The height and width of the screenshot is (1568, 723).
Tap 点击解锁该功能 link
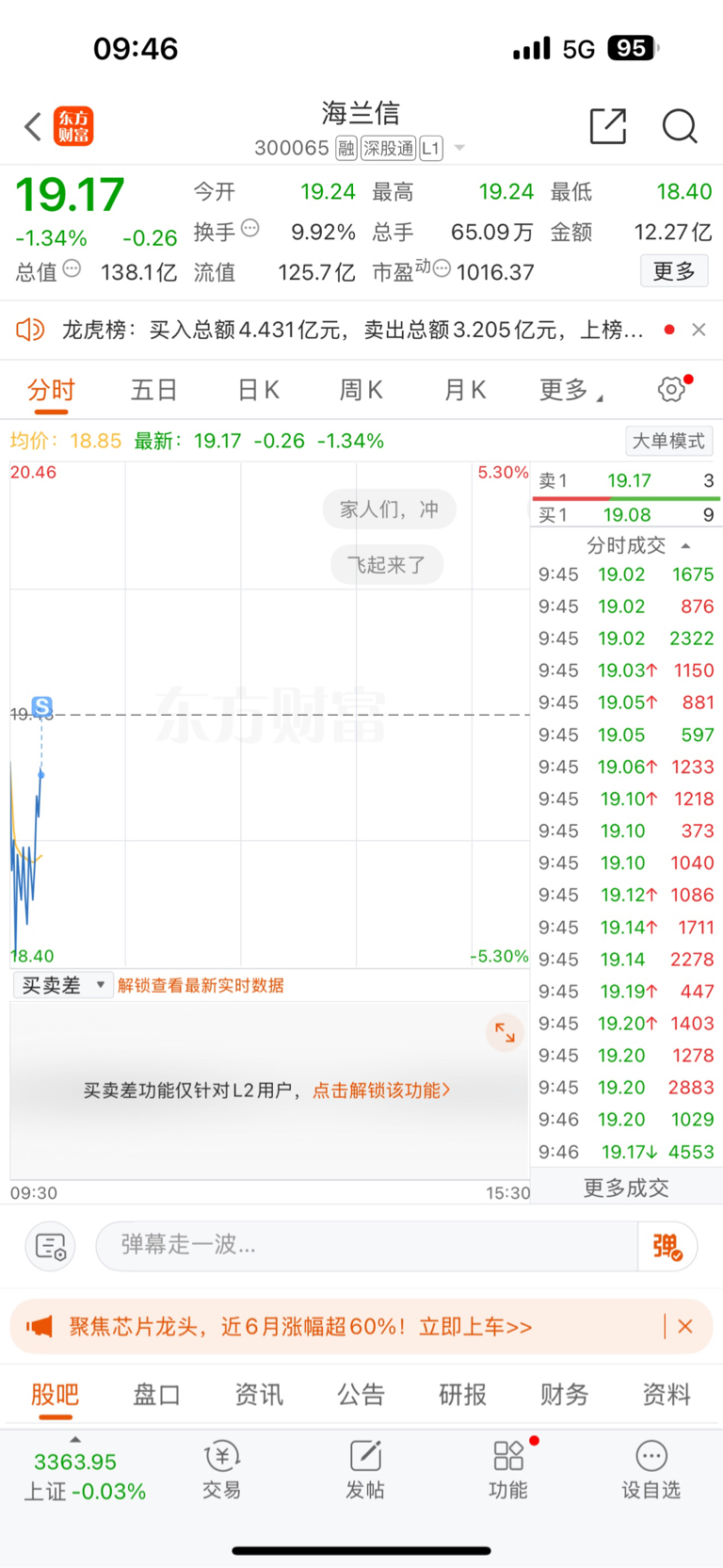click(x=381, y=1090)
